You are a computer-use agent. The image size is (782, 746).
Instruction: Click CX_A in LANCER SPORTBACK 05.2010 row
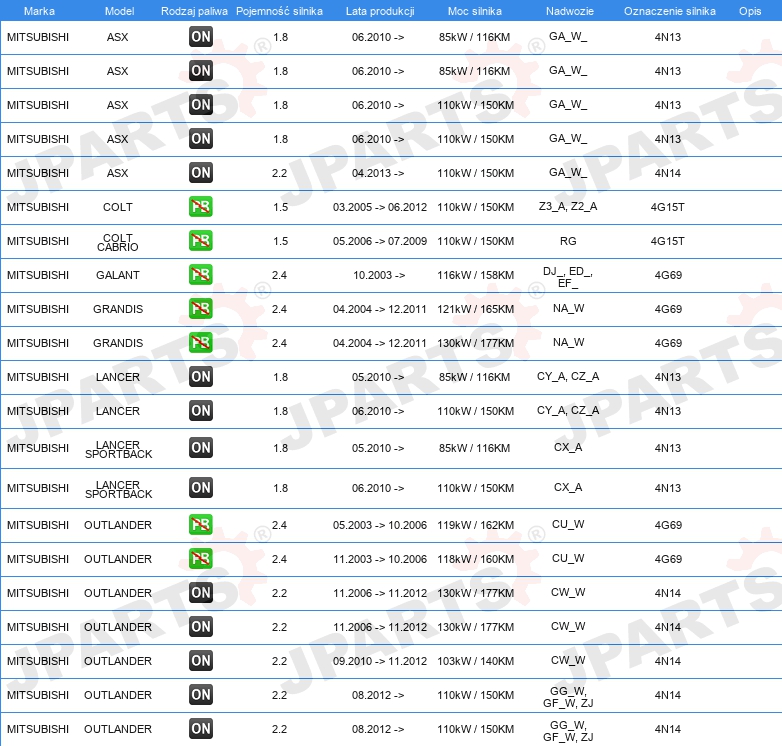pos(568,447)
